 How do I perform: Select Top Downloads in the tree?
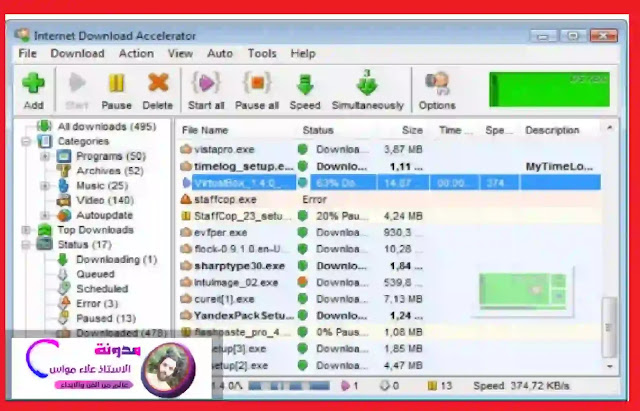(x=96, y=230)
